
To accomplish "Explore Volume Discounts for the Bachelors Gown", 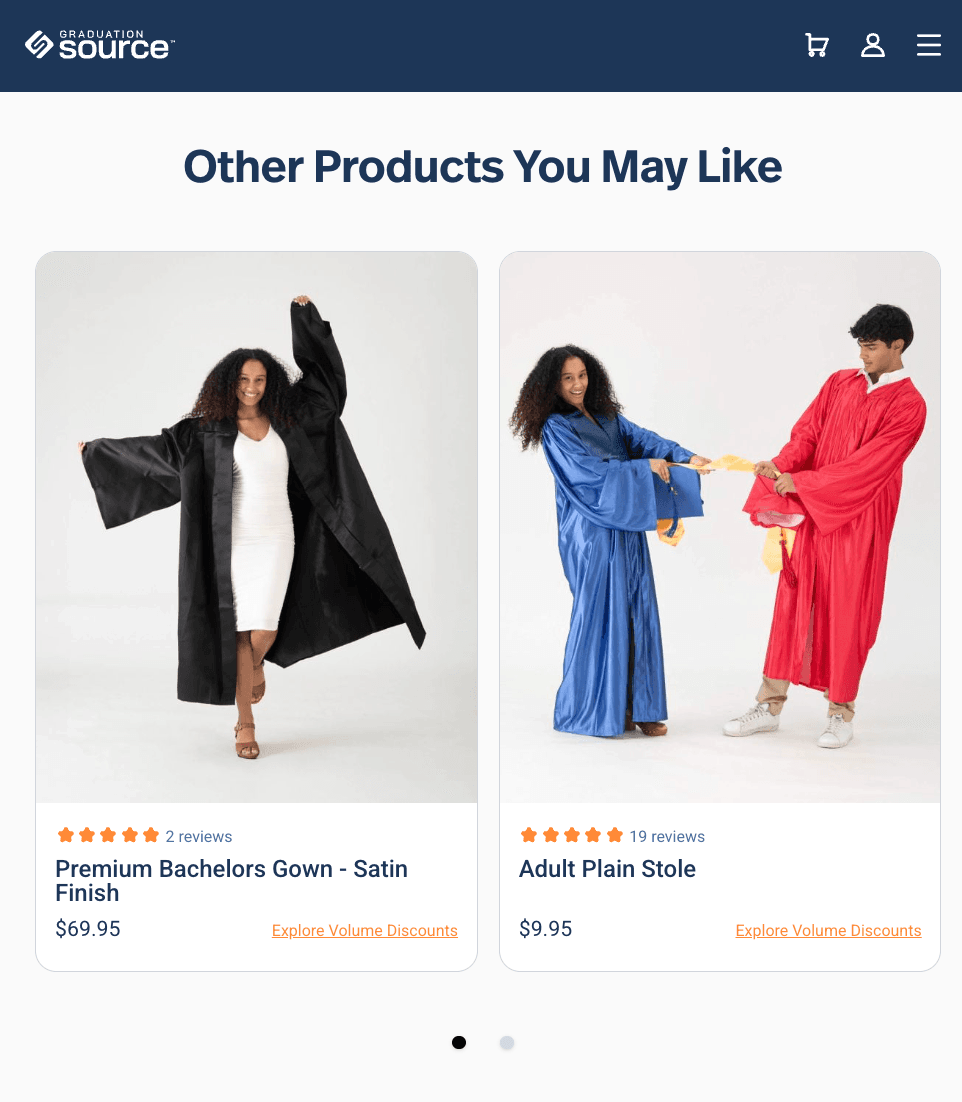I will pos(365,931).
